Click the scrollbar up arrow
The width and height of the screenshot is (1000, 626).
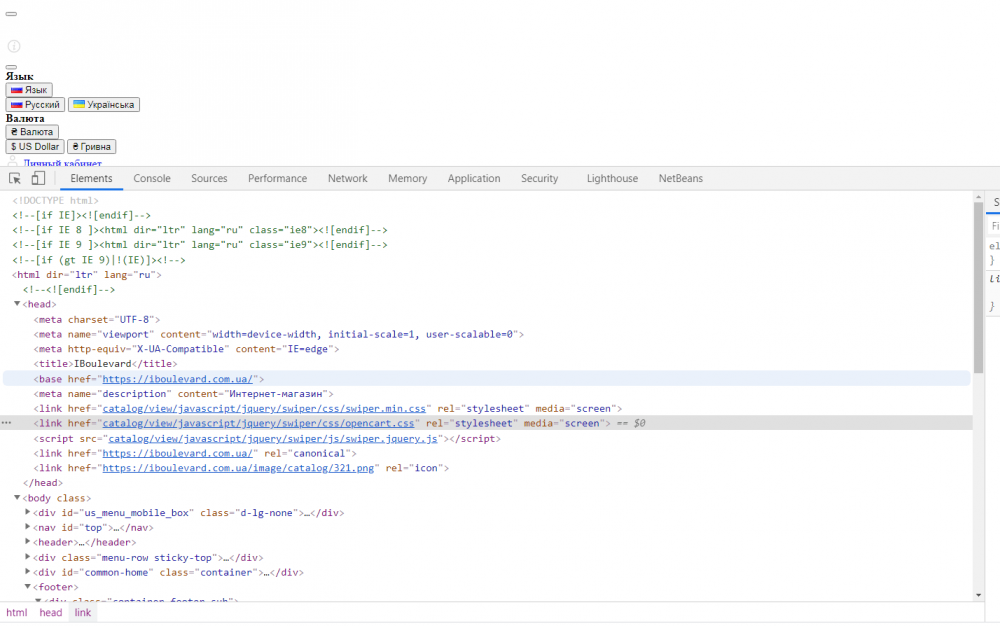[x=978, y=198]
